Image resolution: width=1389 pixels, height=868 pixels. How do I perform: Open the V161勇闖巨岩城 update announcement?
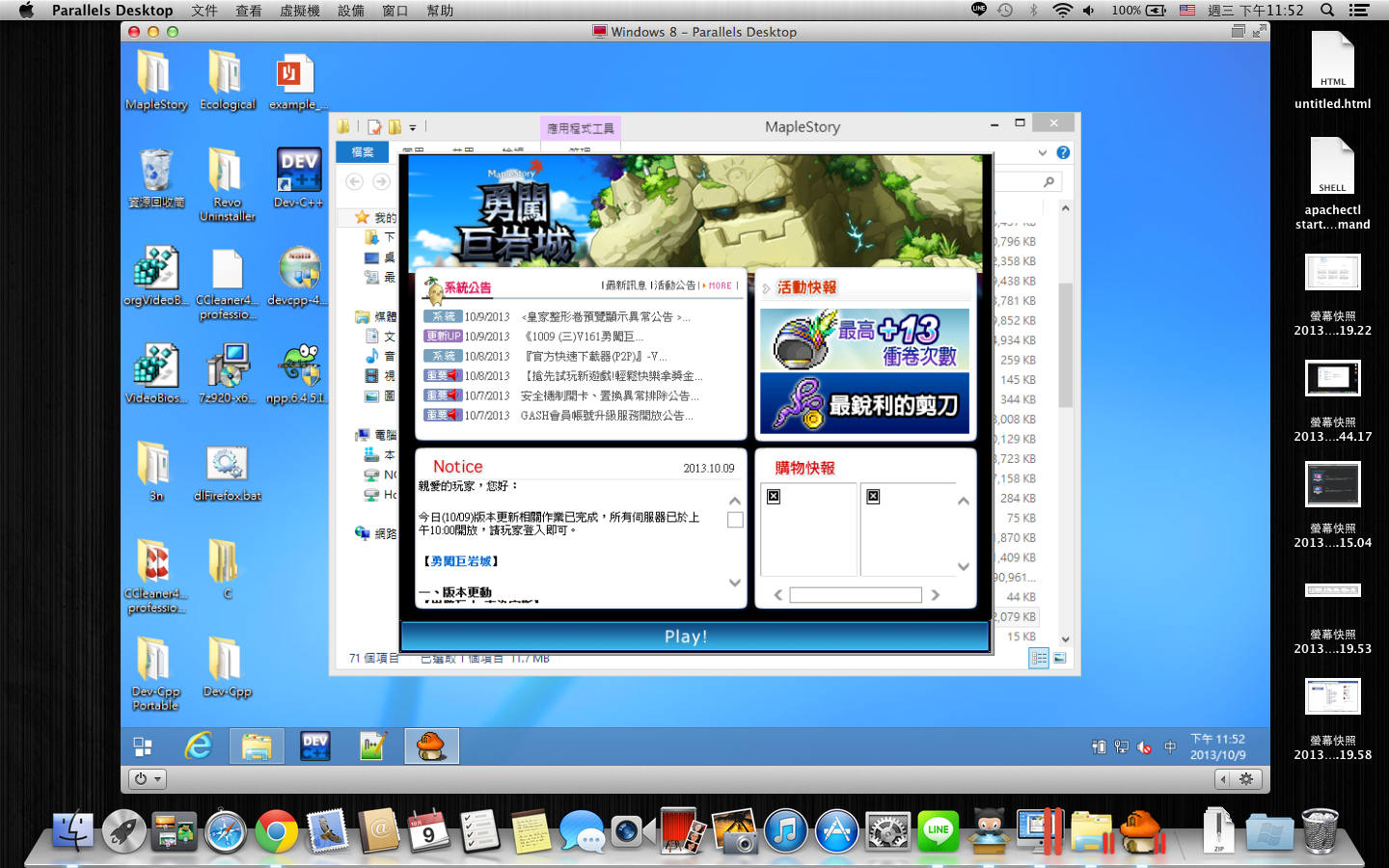pos(584,337)
